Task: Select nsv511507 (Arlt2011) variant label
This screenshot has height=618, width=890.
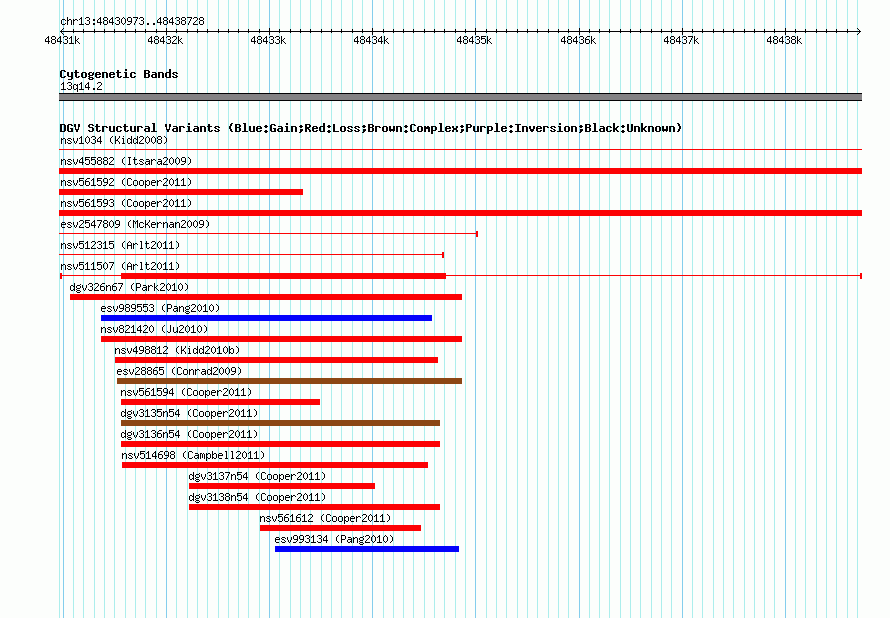Action: click(x=120, y=266)
